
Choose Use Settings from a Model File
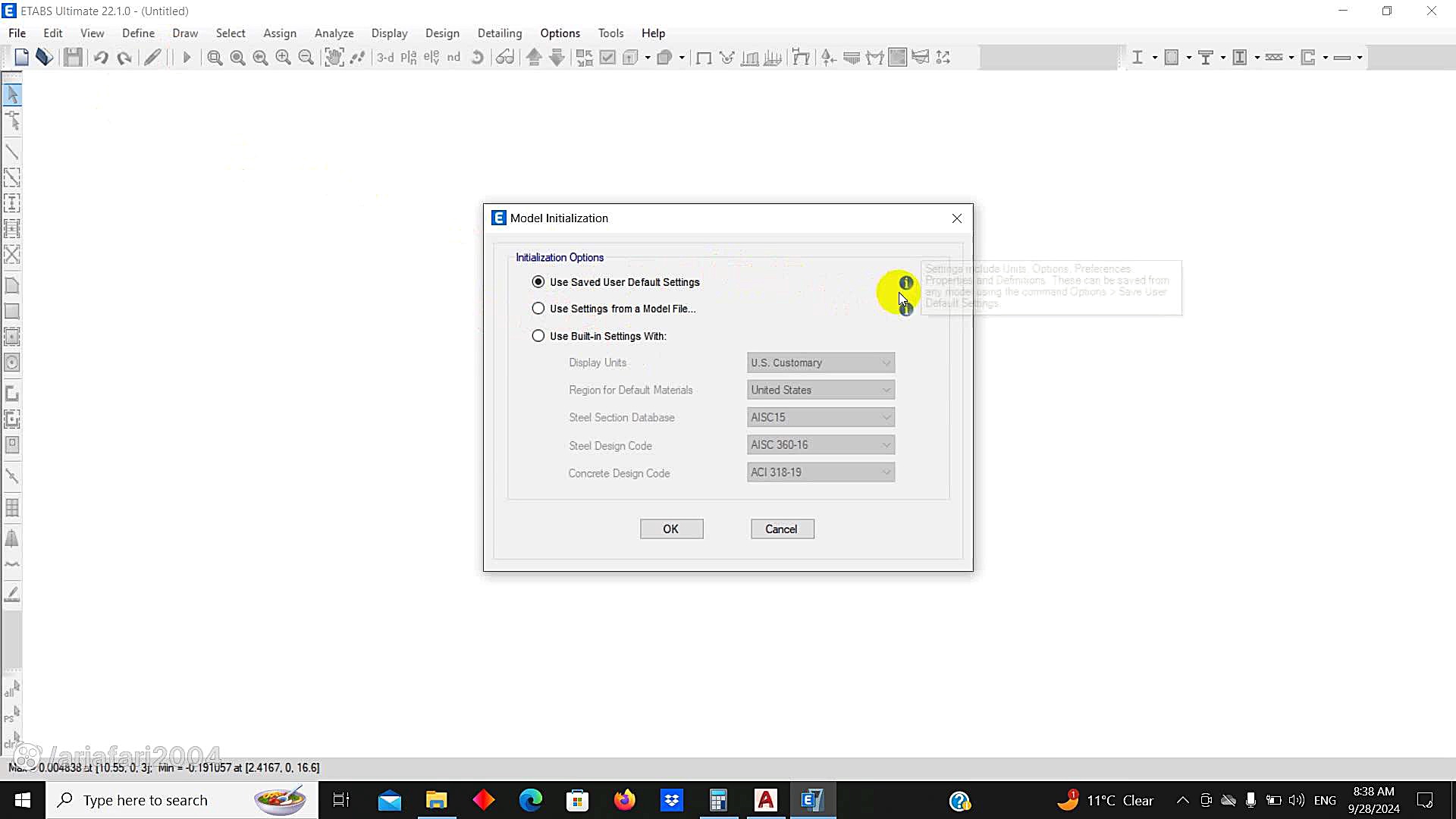pos(613,309)
